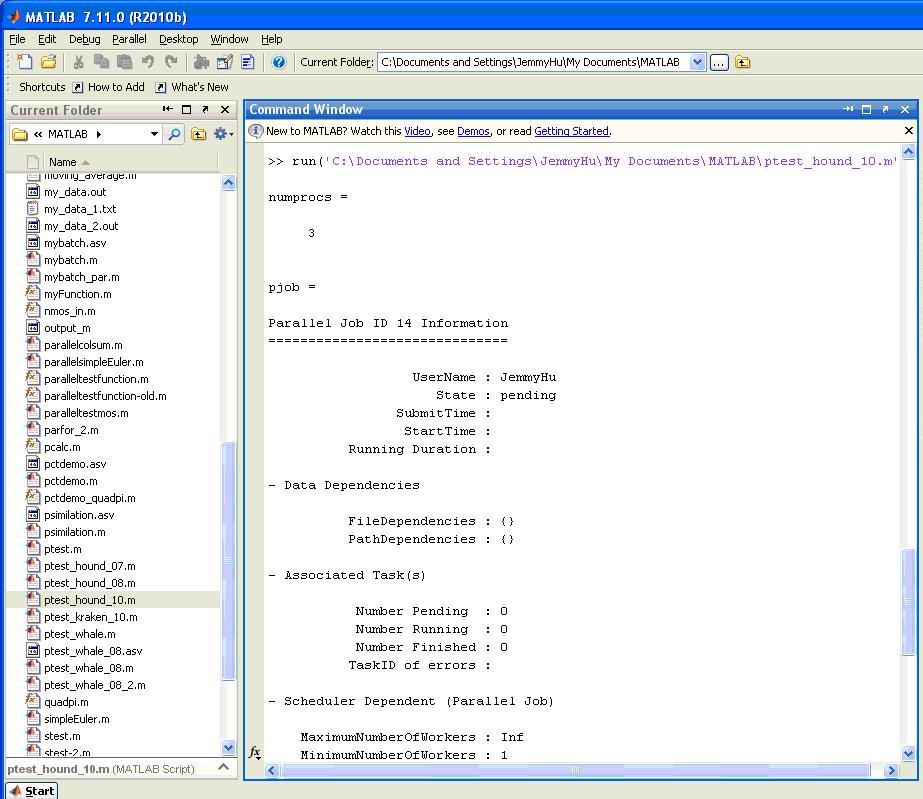
Task: Open Simulink from the toolbar
Action: pos(201,62)
